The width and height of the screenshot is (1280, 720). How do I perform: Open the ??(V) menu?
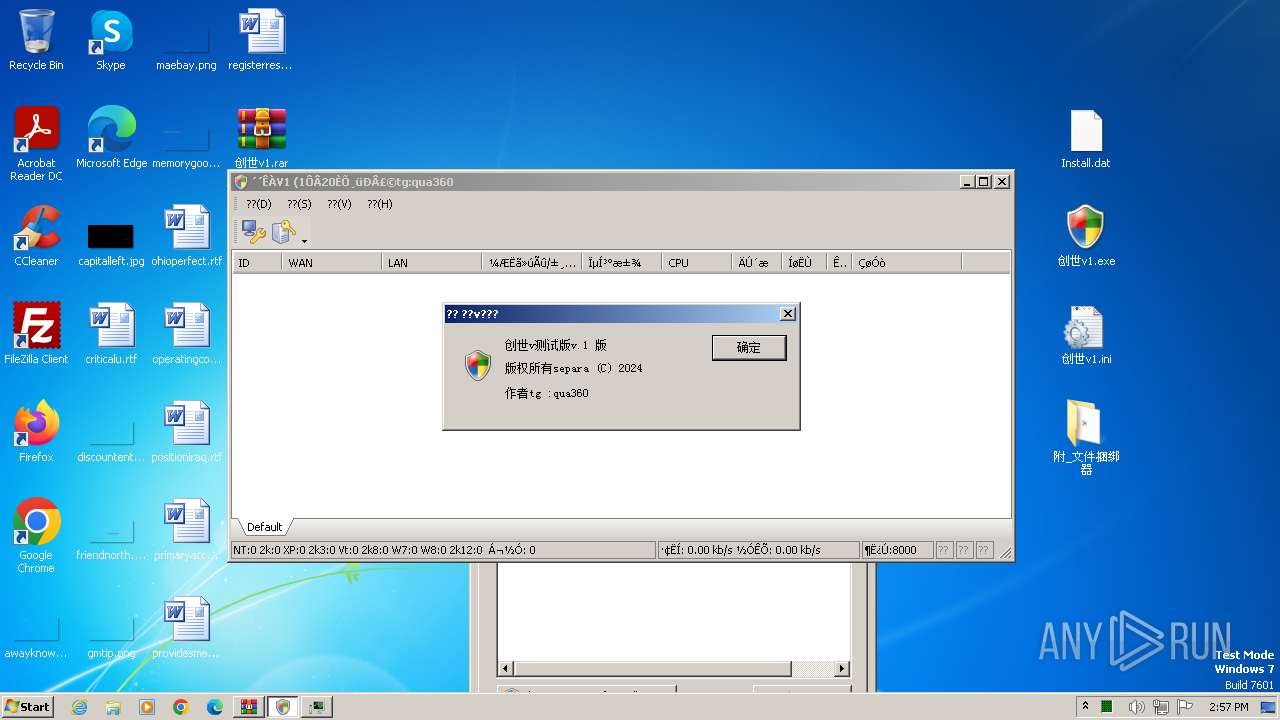(x=339, y=204)
